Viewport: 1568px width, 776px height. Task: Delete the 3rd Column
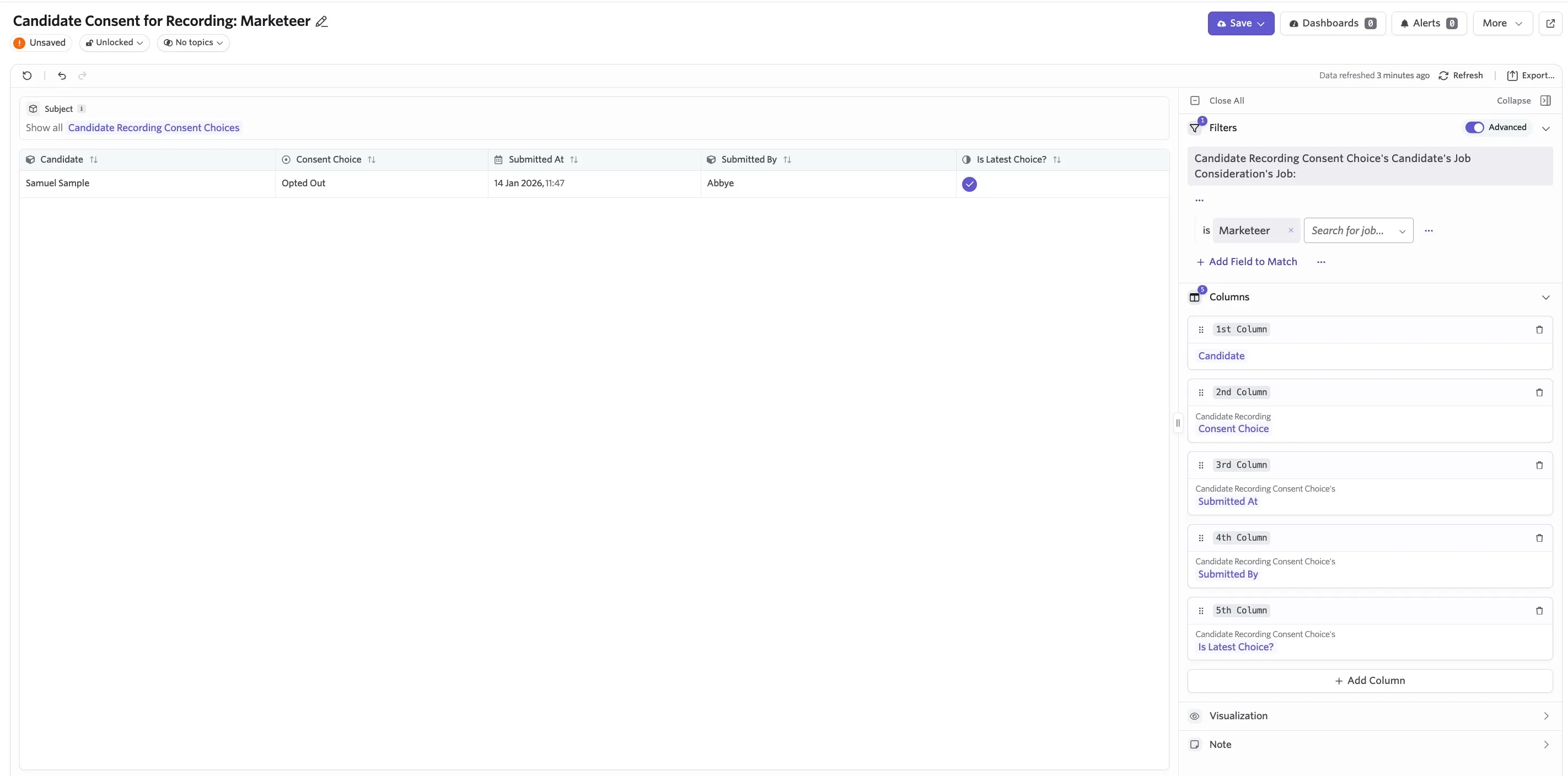(1539, 465)
